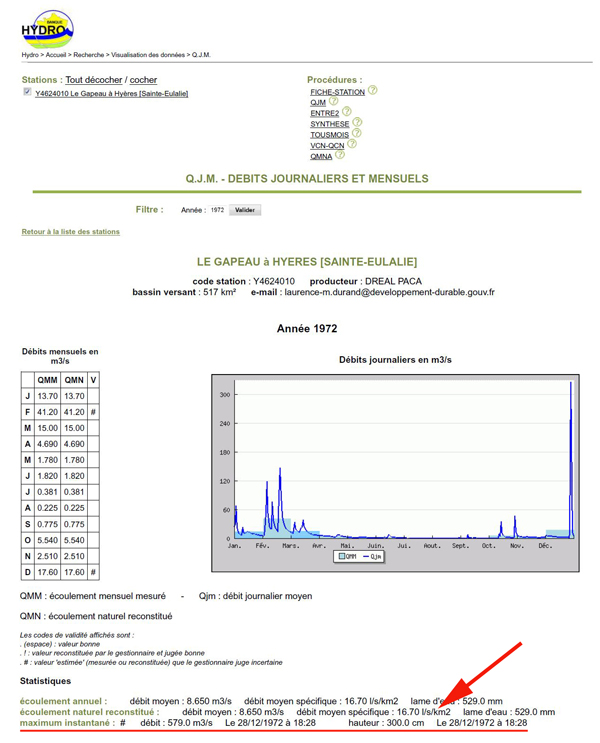600x743 pixels.
Task: Open the VCN-QCN procedure link
Action: click(x=327, y=146)
